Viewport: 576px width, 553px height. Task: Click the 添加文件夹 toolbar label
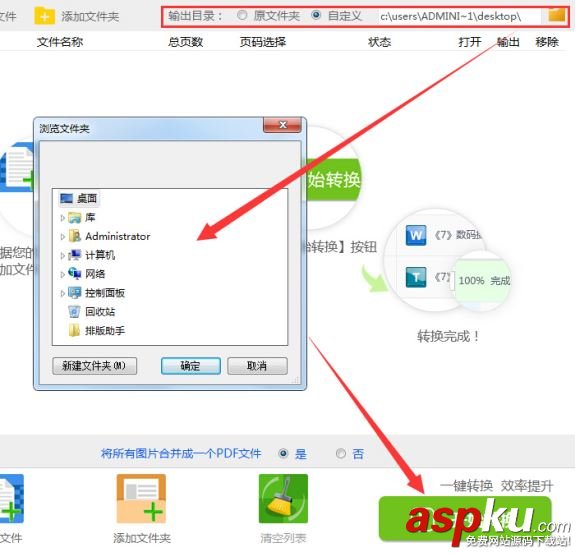click(x=90, y=17)
